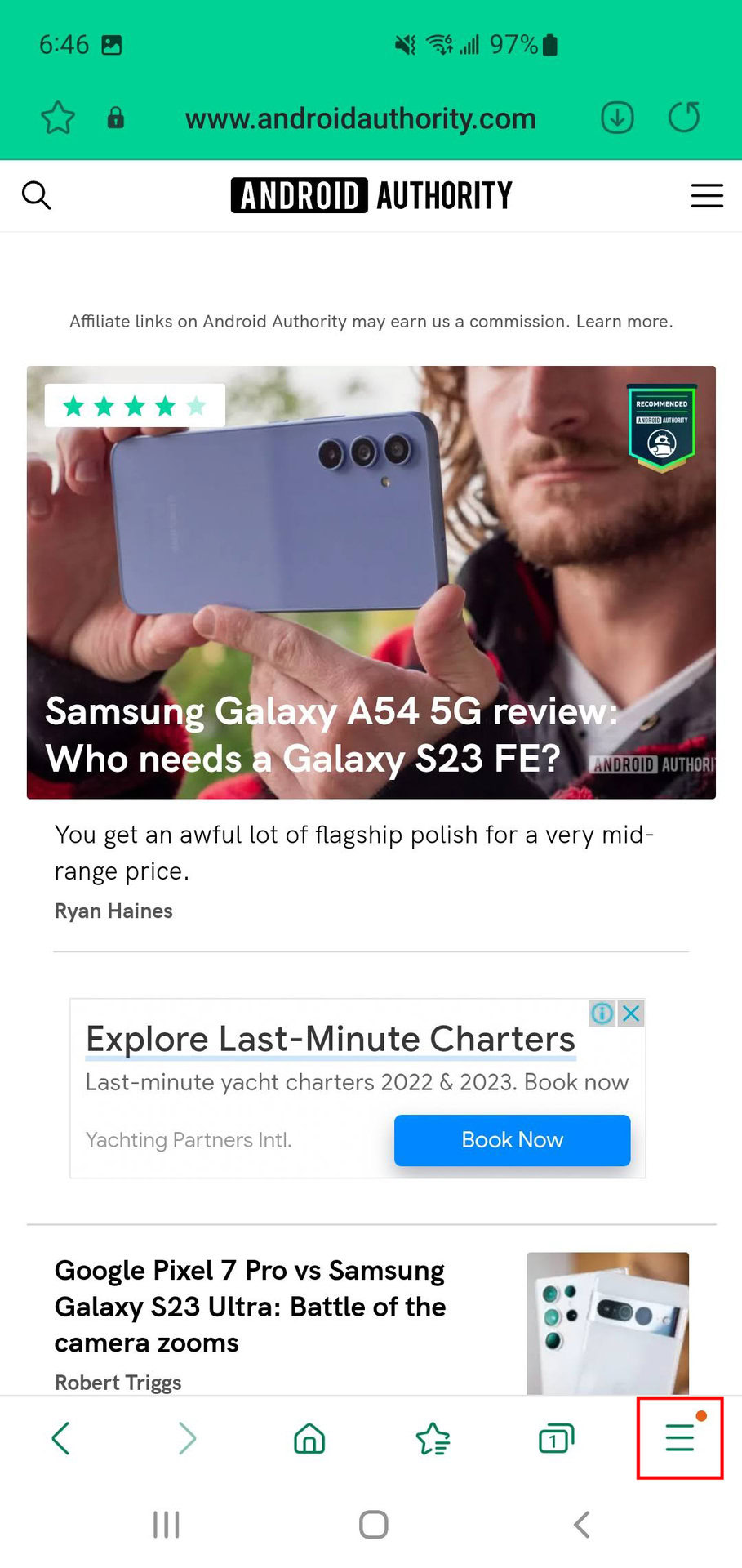The height and width of the screenshot is (1568, 742).
Task: Open the Learn more affiliate link
Action: point(624,322)
